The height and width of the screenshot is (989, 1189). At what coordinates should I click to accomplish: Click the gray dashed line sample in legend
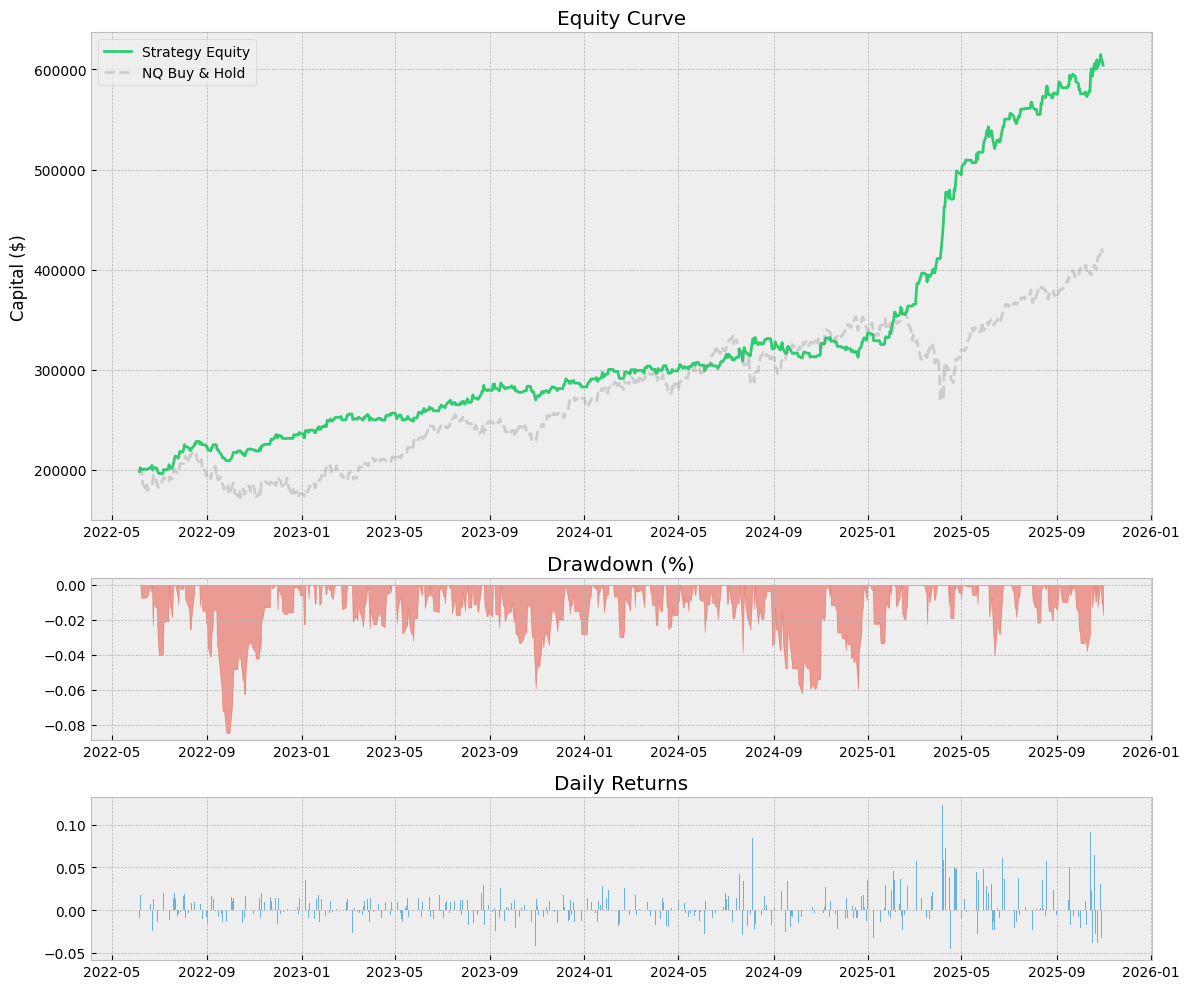coord(119,73)
